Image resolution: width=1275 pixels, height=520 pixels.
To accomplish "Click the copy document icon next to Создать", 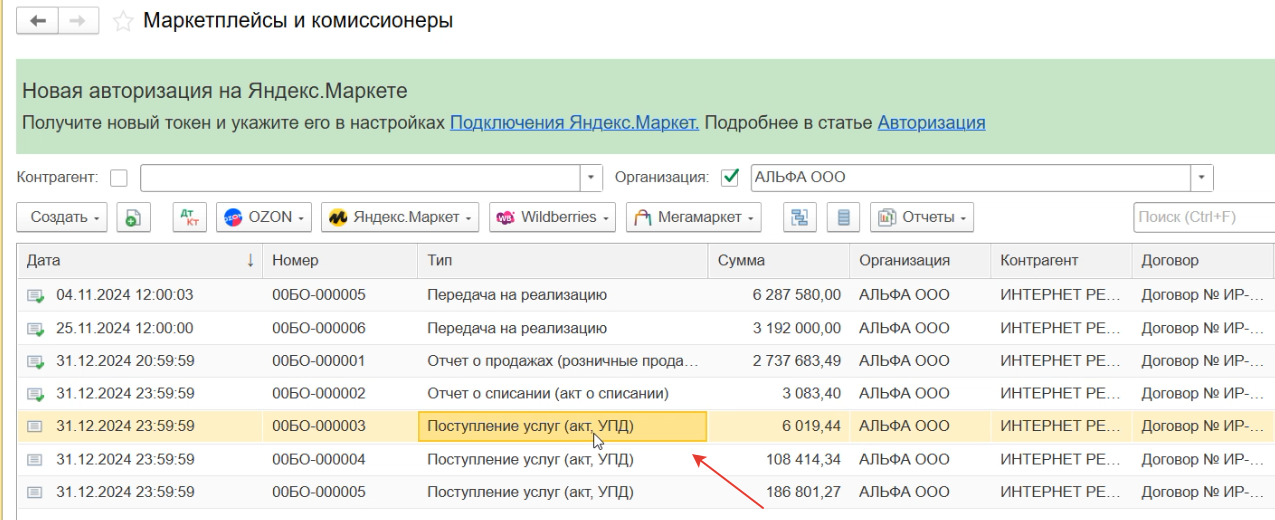I will tap(133, 217).
